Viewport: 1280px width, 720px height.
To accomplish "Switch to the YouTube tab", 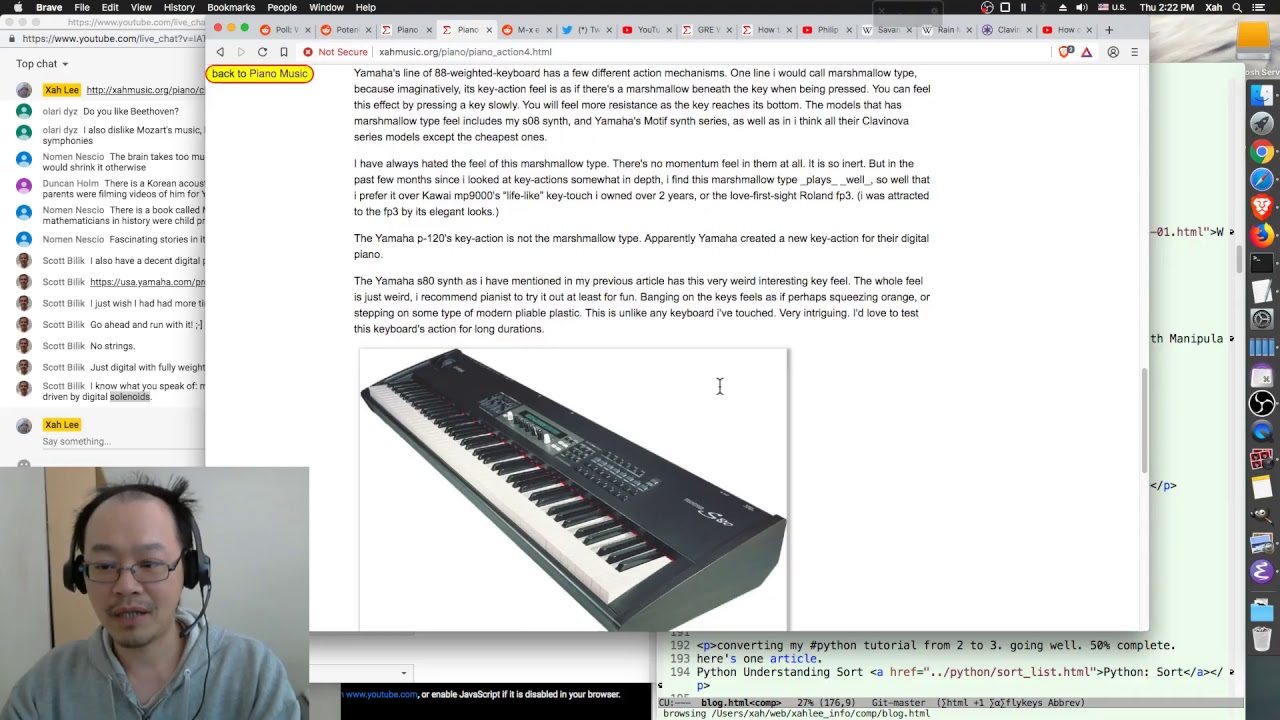I will coord(646,30).
